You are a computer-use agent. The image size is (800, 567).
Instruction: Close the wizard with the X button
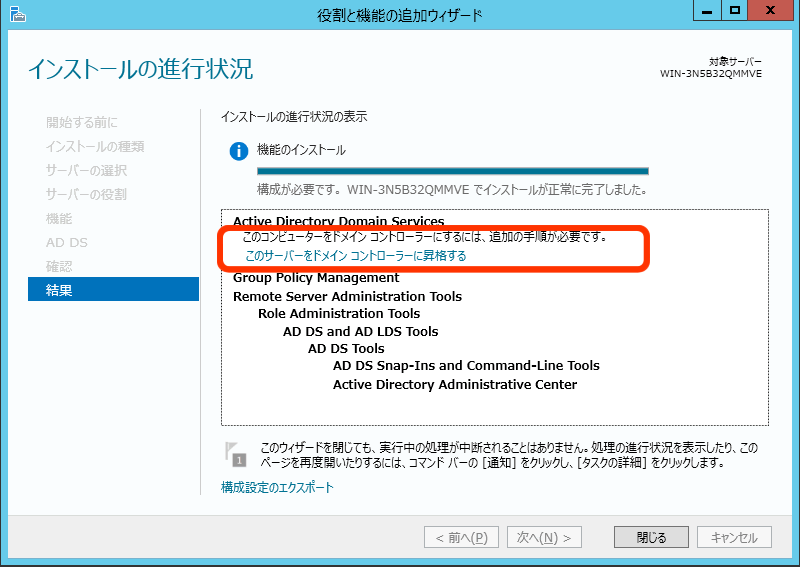coord(770,10)
